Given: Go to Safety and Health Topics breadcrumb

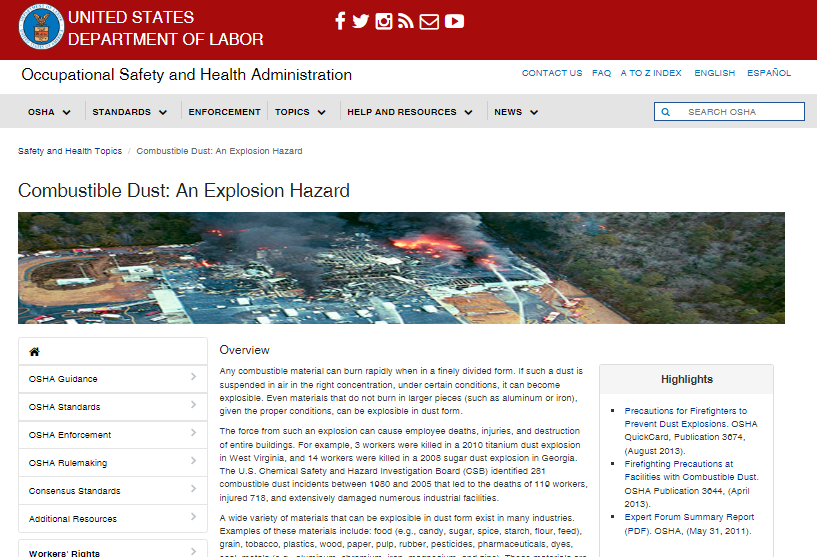Looking at the screenshot, I should pyautogui.click(x=70, y=151).
